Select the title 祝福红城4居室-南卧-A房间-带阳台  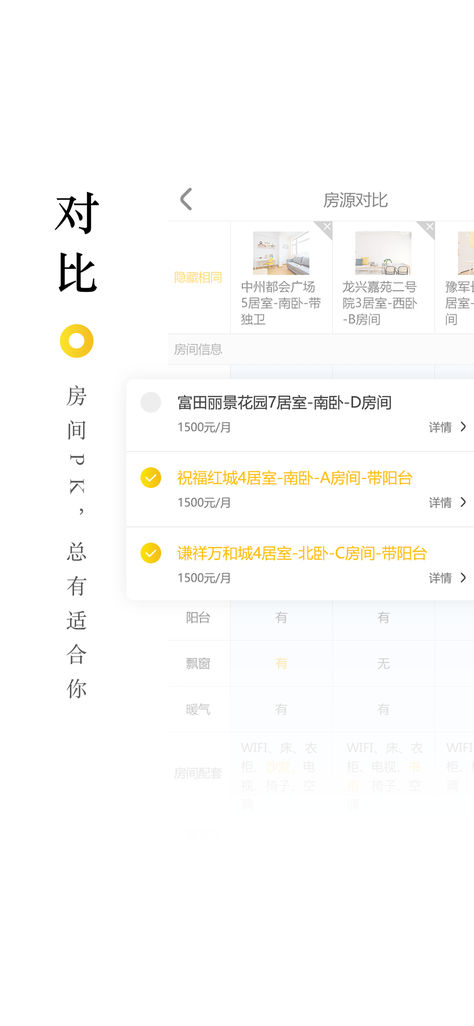(x=295, y=478)
